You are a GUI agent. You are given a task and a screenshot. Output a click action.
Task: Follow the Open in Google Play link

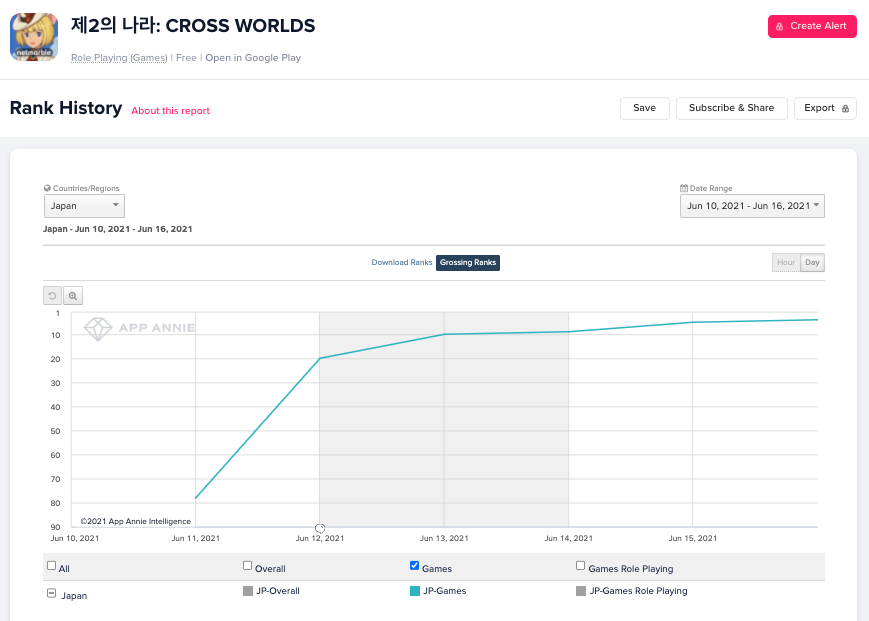[x=253, y=58]
